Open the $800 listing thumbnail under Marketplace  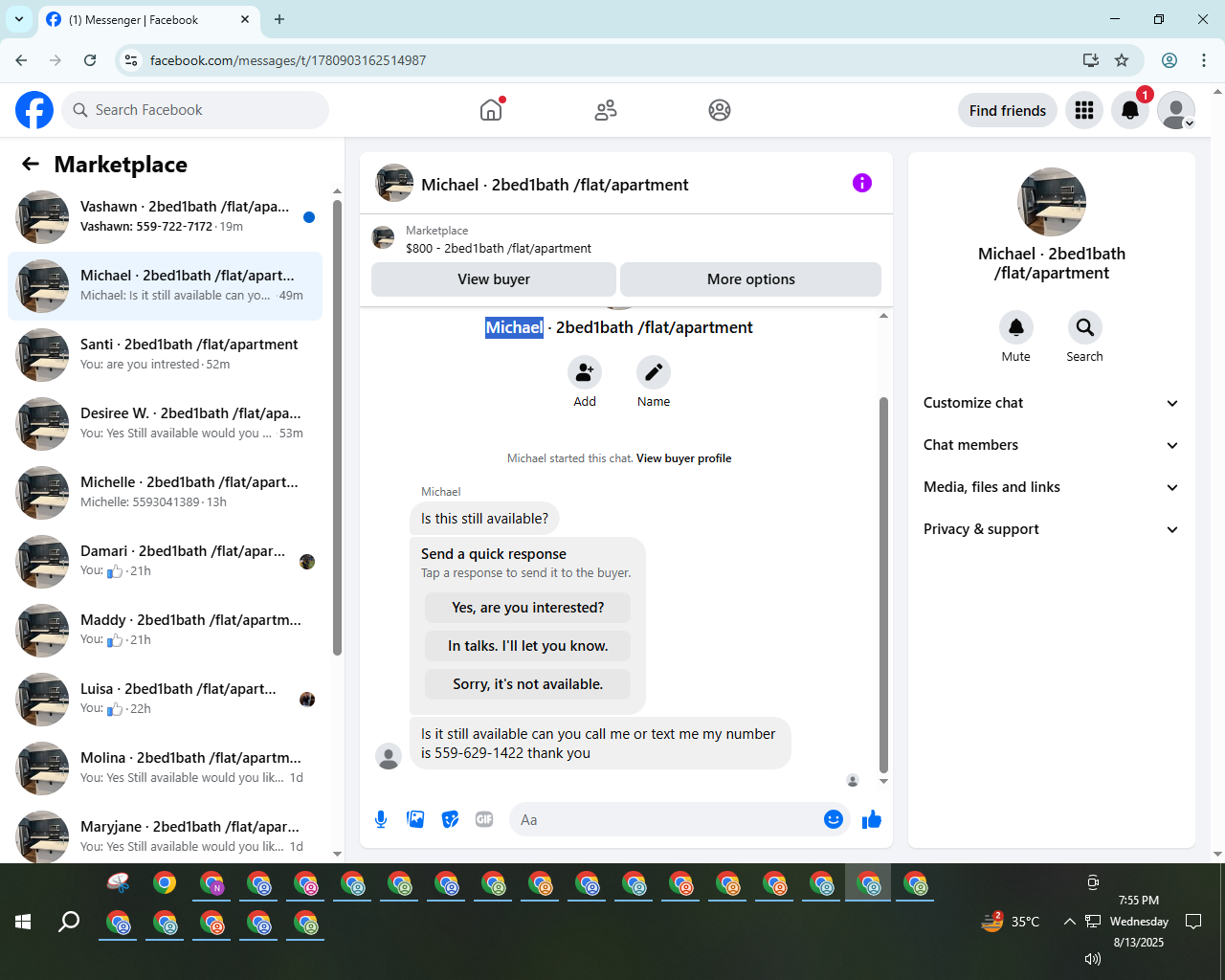(384, 238)
